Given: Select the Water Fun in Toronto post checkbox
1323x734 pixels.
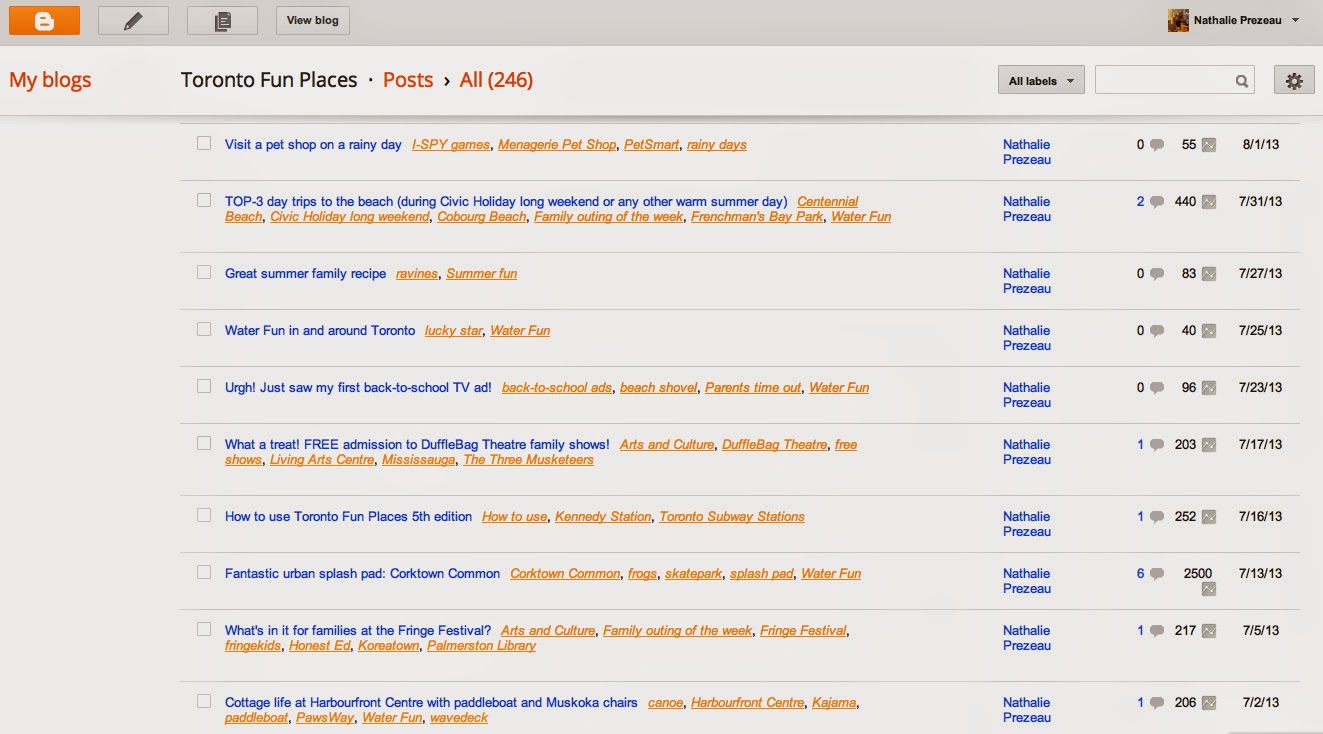Looking at the screenshot, I should 204,329.
